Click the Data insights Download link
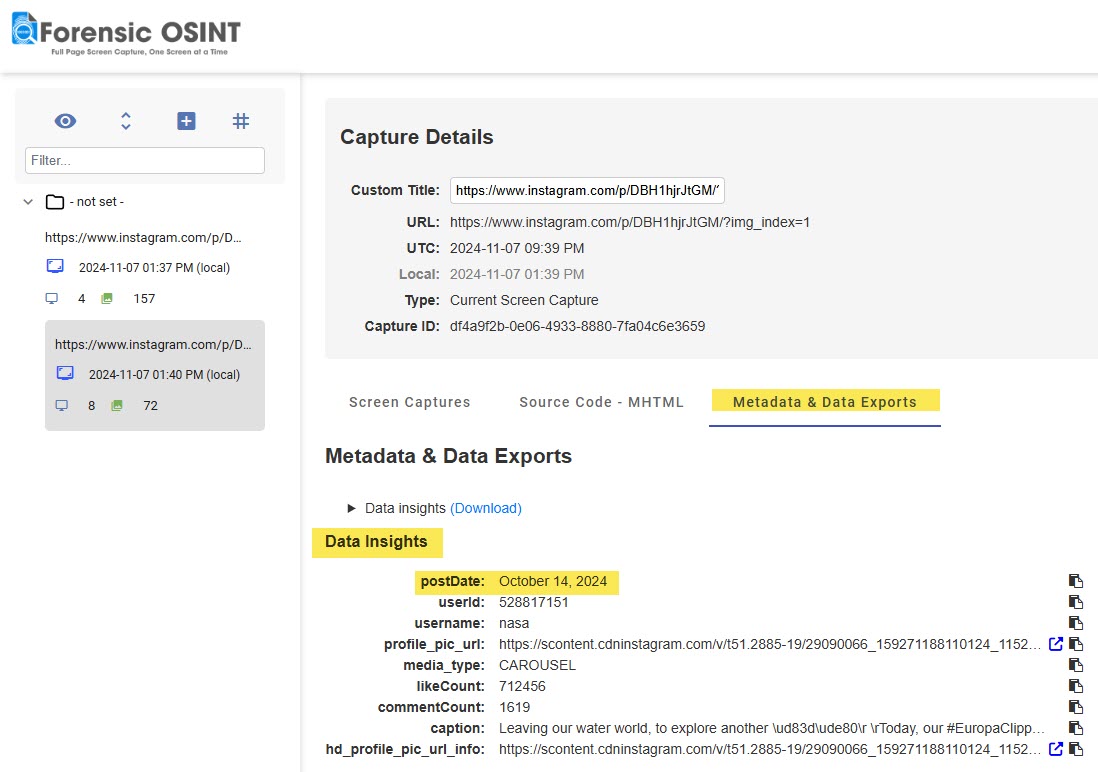 [x=486, y=509]
